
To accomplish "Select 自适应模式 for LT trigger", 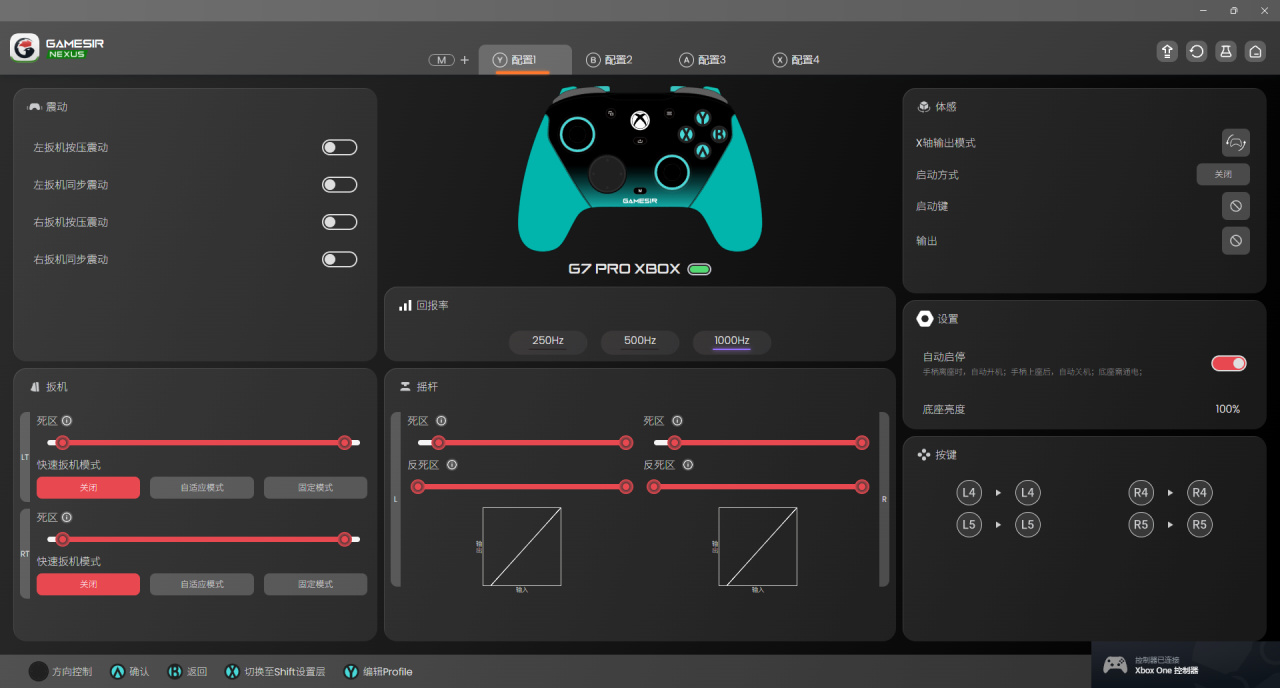I will (x=202, y=488).
